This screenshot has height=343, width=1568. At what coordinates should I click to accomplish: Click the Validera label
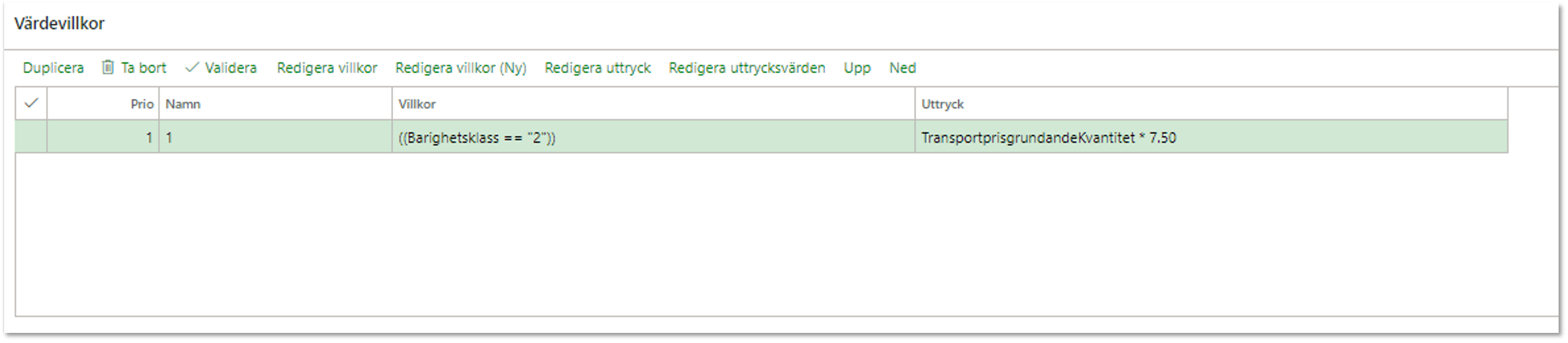point(231,68)
